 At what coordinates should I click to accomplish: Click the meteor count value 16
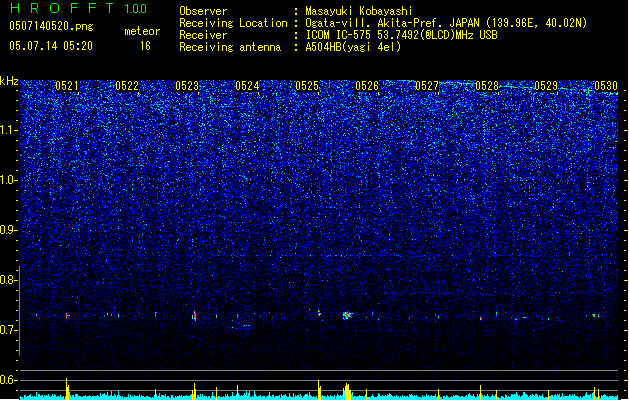(145, 46)
